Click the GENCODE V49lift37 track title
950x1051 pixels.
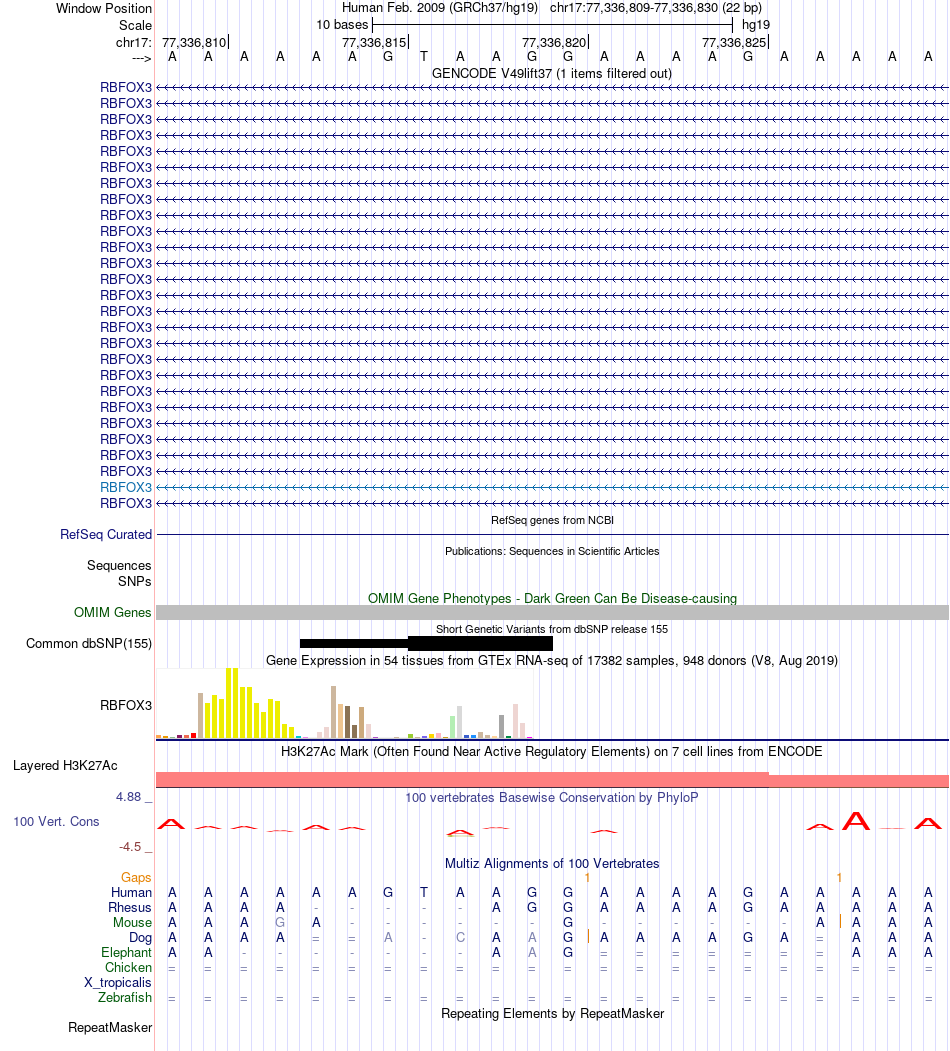click(552, 73)
